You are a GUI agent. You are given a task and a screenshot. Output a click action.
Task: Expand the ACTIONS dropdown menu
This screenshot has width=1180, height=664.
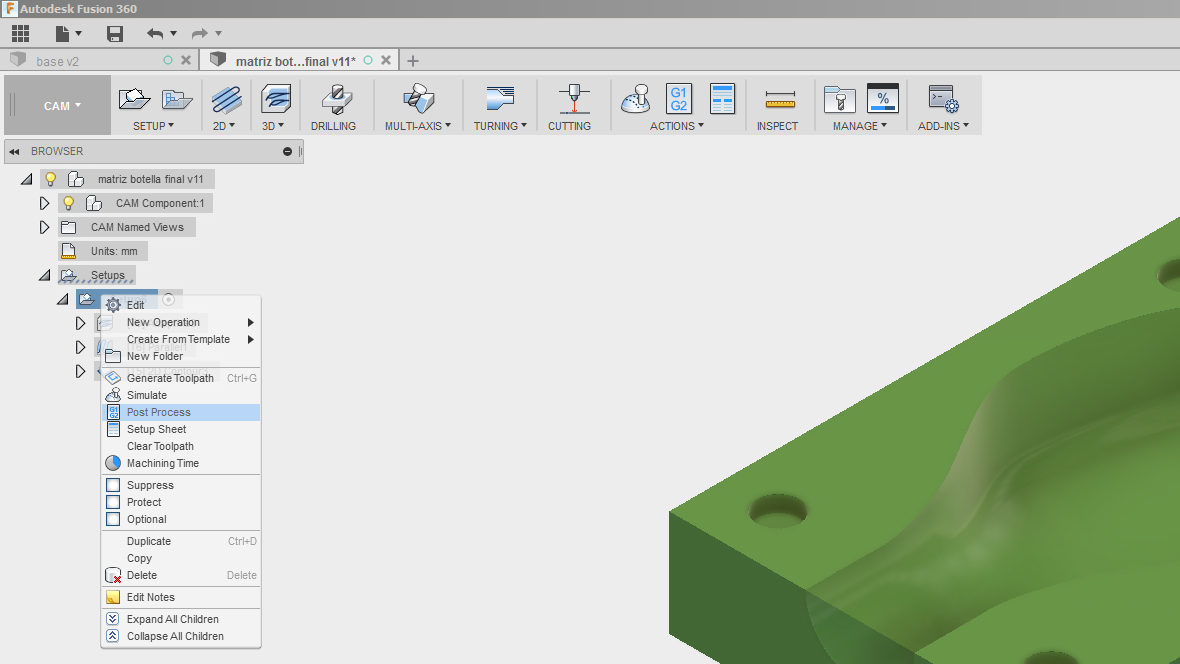click(677, 126)
